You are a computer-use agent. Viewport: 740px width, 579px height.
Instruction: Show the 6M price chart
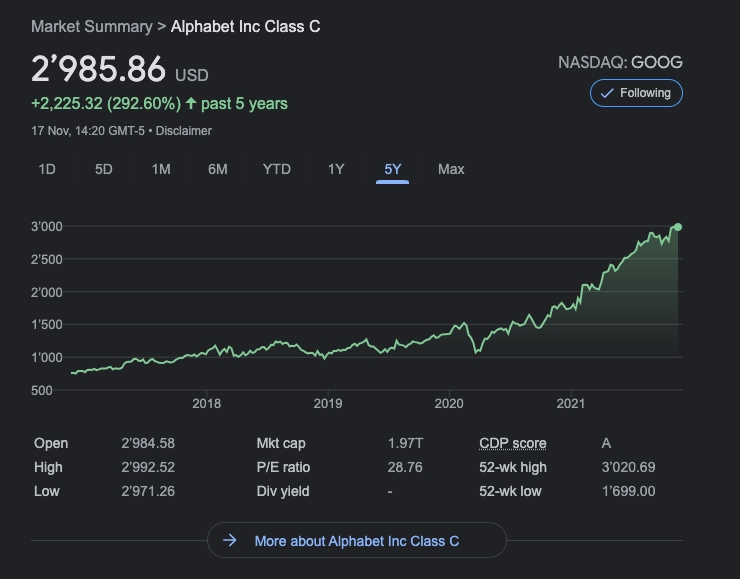click(218, 169)
